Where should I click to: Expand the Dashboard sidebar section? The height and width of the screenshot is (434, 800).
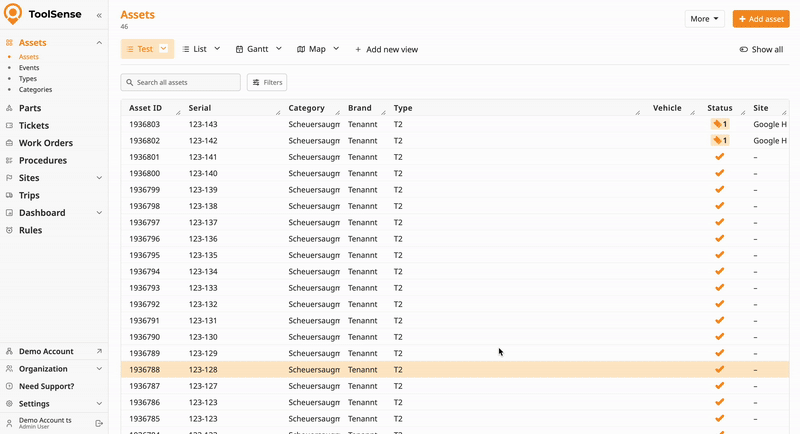(99, 213)
